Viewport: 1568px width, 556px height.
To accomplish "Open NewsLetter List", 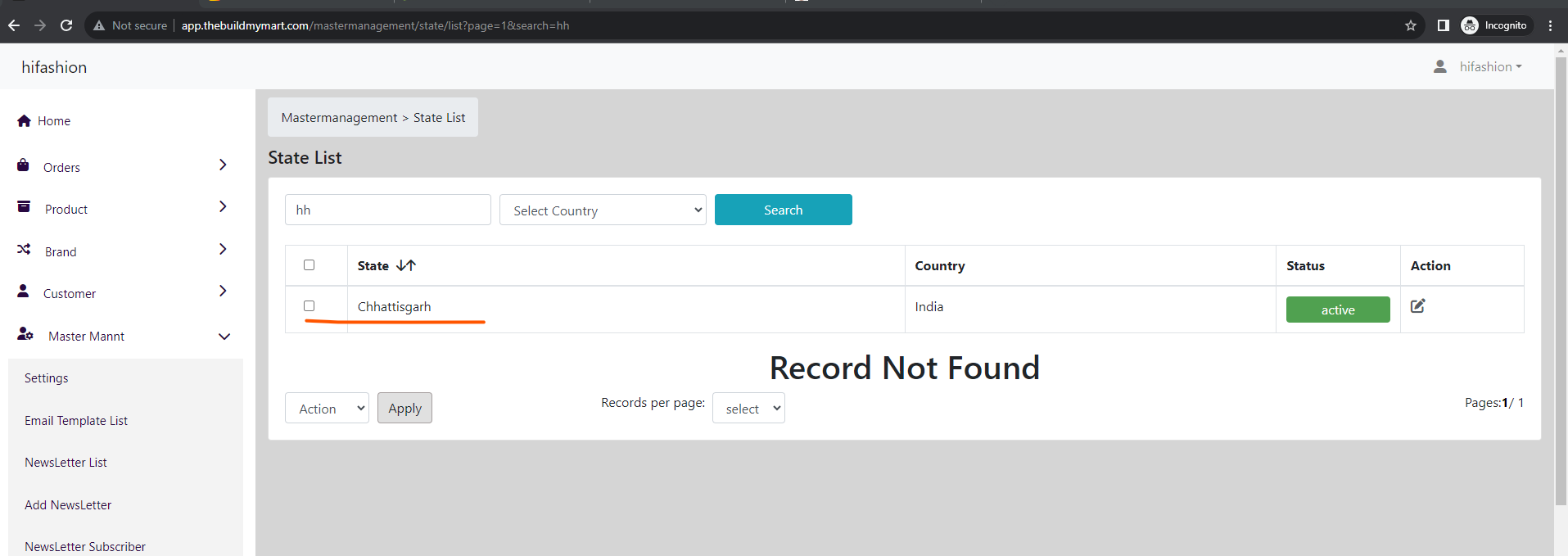I will [66, 463].
